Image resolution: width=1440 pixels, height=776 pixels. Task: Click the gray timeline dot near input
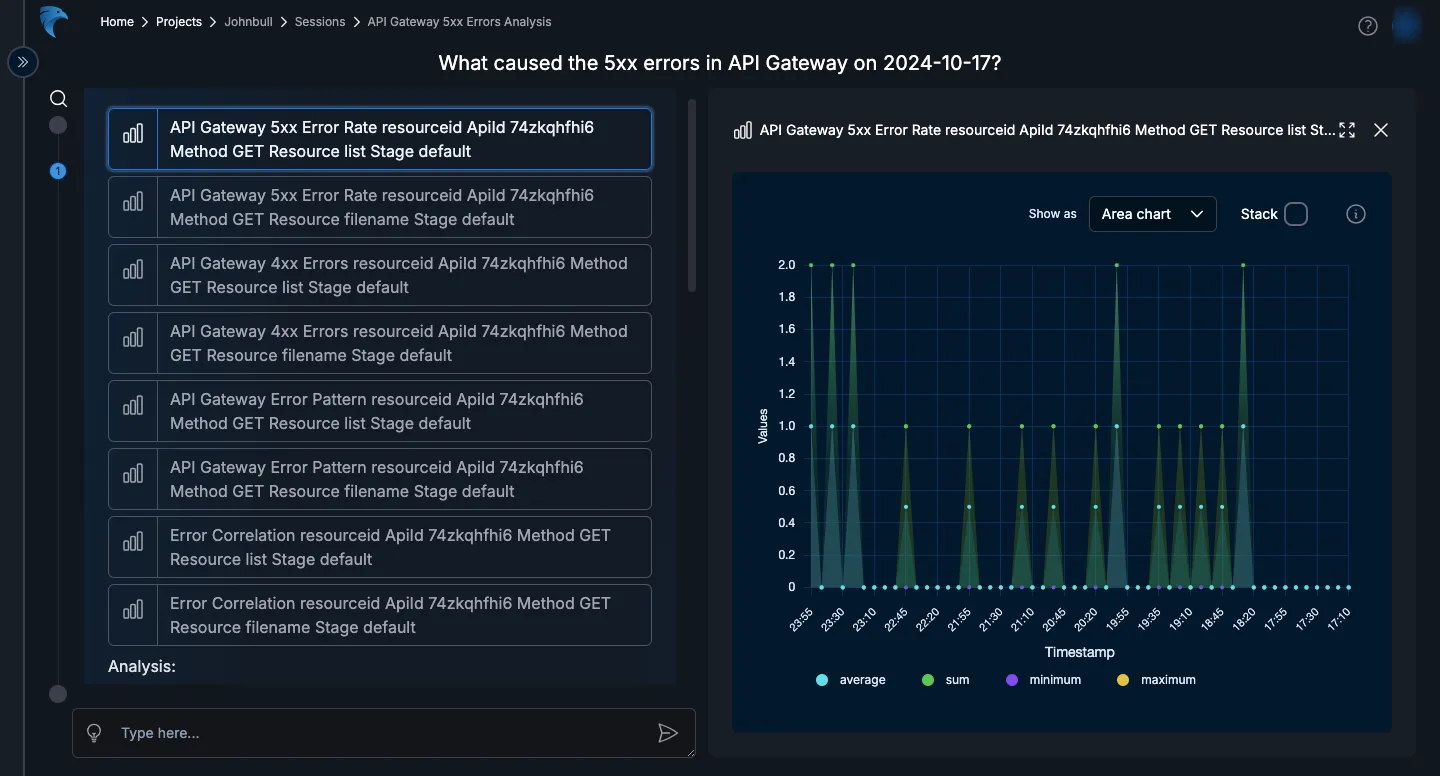58,694
